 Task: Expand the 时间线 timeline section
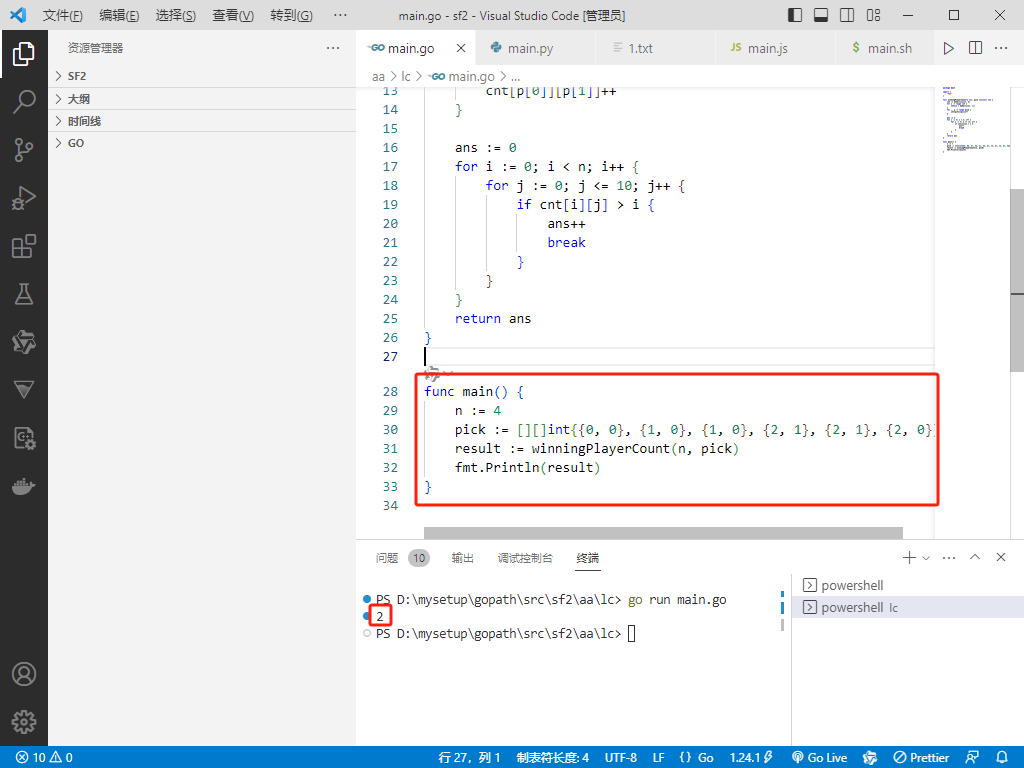coord(202,121)
